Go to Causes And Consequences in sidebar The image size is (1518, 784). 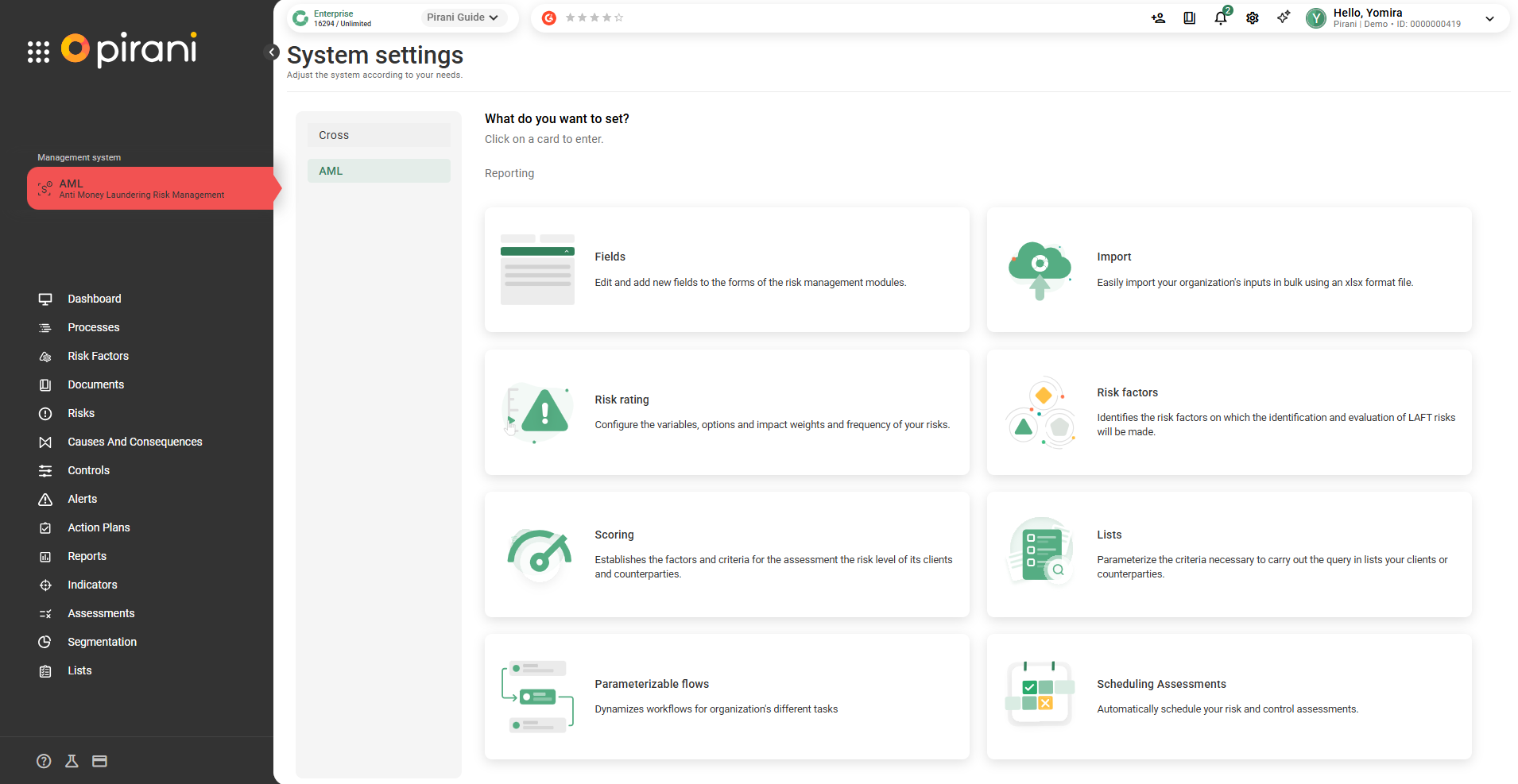(x=134, y=442)
